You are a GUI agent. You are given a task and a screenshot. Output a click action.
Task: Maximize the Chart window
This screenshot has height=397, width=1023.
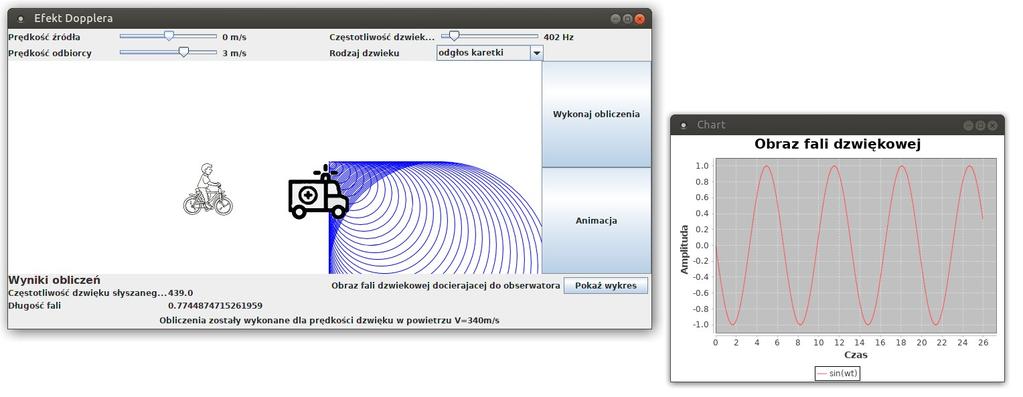pyautogui.click(x=980, y=125)
